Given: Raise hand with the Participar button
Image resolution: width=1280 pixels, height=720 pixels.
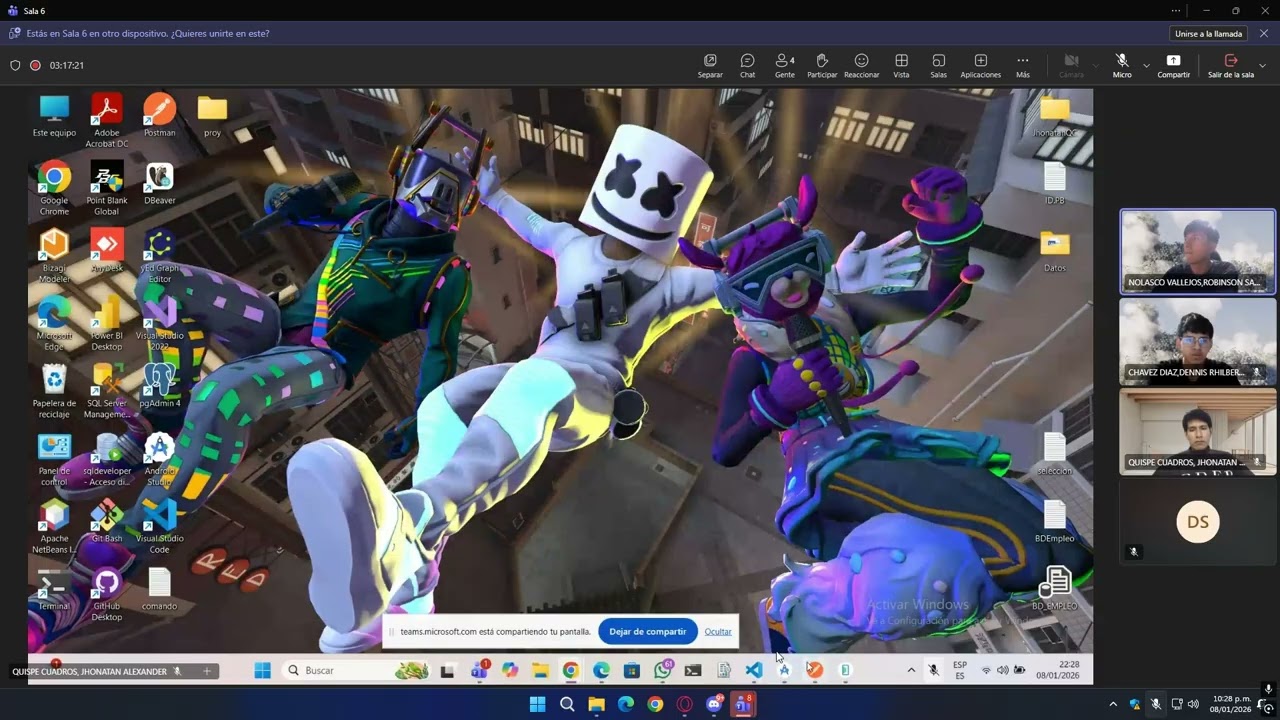Looking at the screenshot, I should click(822, 66).
